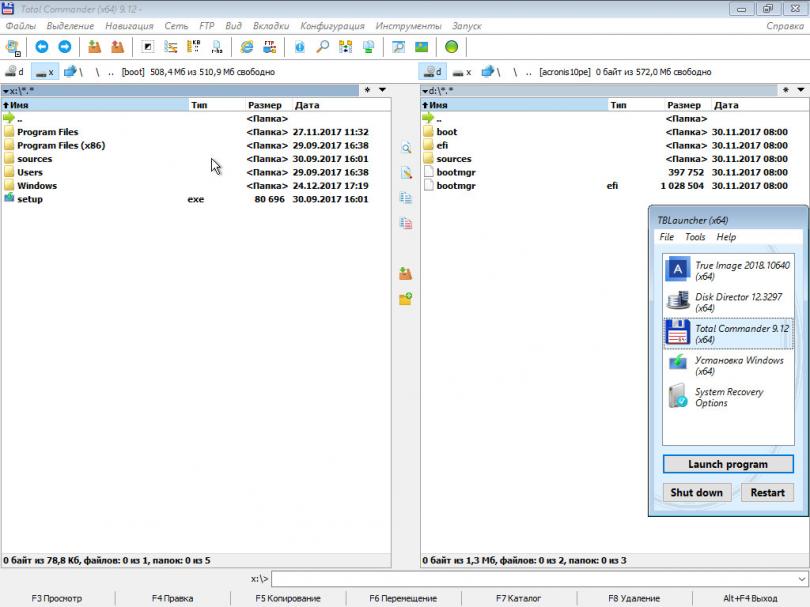Select setup exe file in left panel
Screen dimensions: 810x607
(195, 199)
